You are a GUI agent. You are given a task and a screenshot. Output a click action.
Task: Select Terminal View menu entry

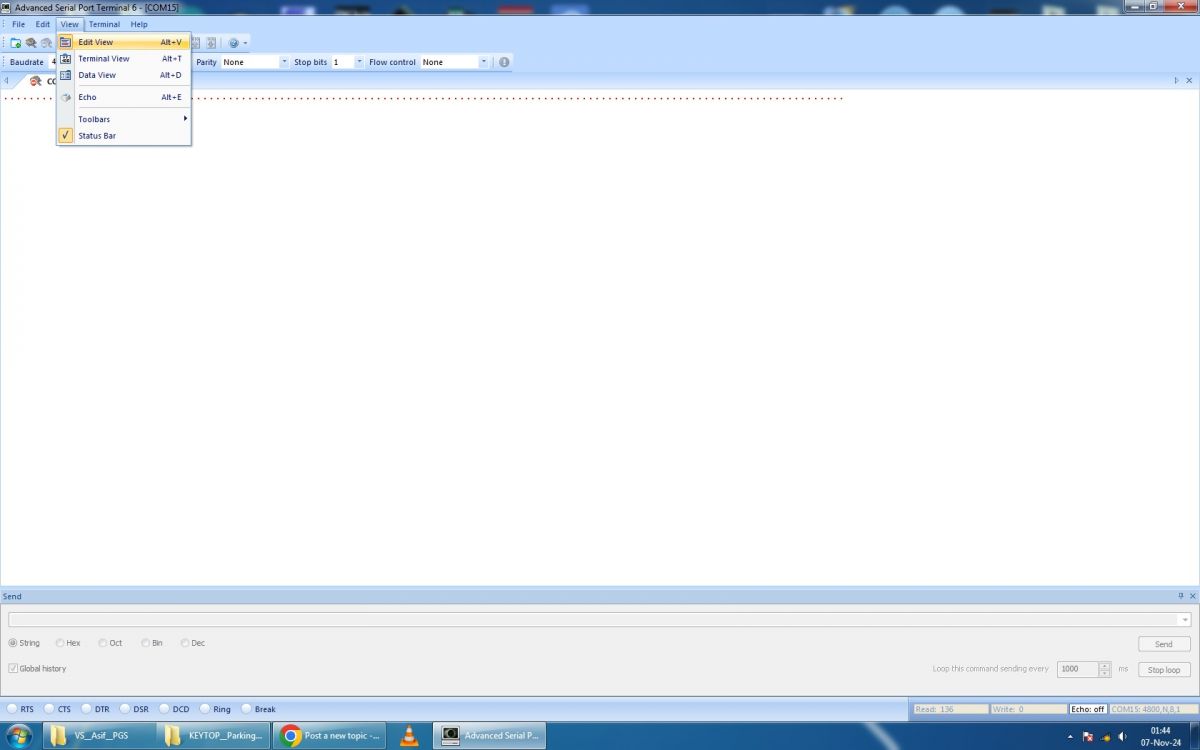click(123, 59)
